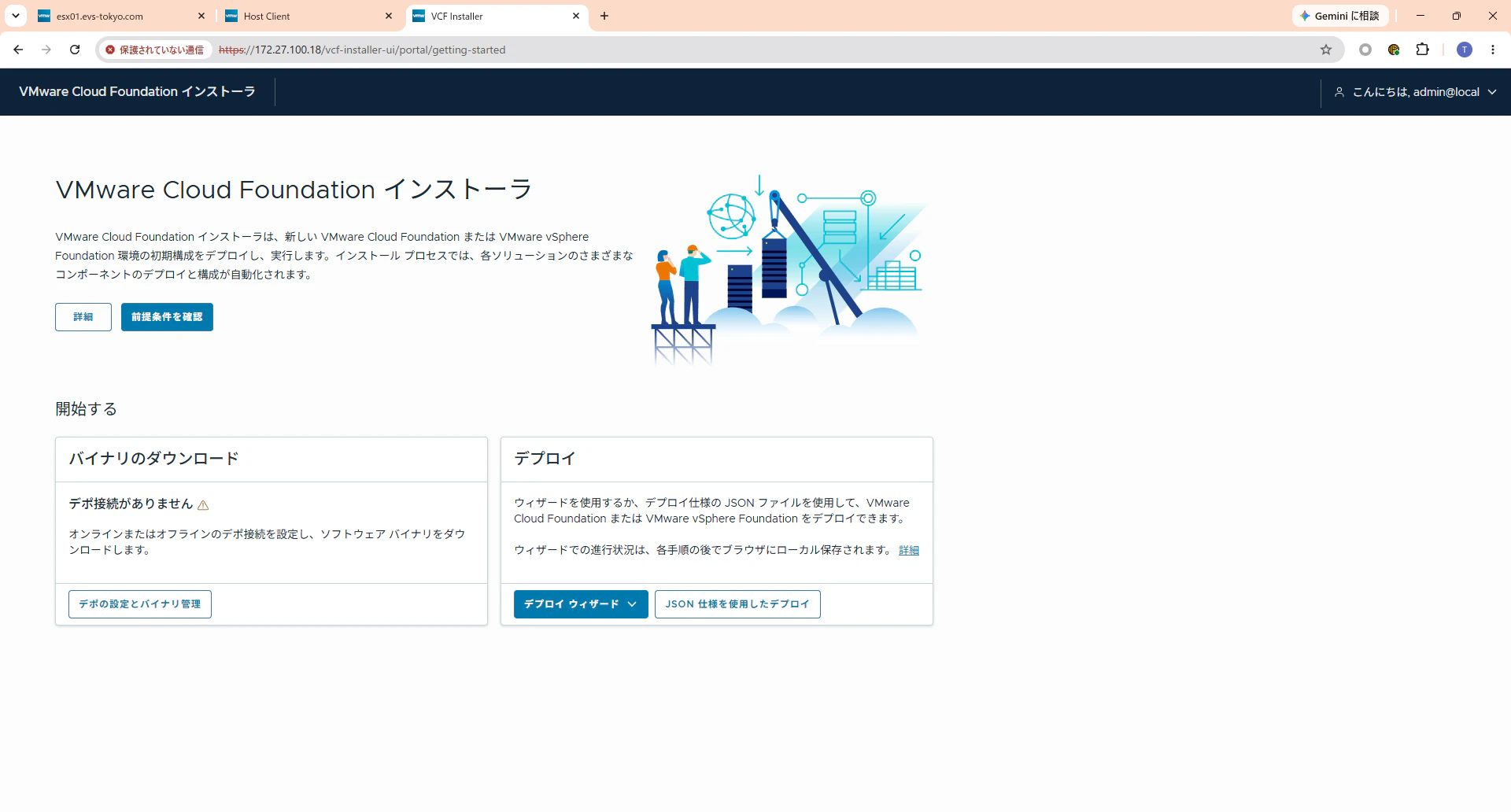Open the browser extensions puzzle icon

pyautogui.click(x=1422, y=50)
